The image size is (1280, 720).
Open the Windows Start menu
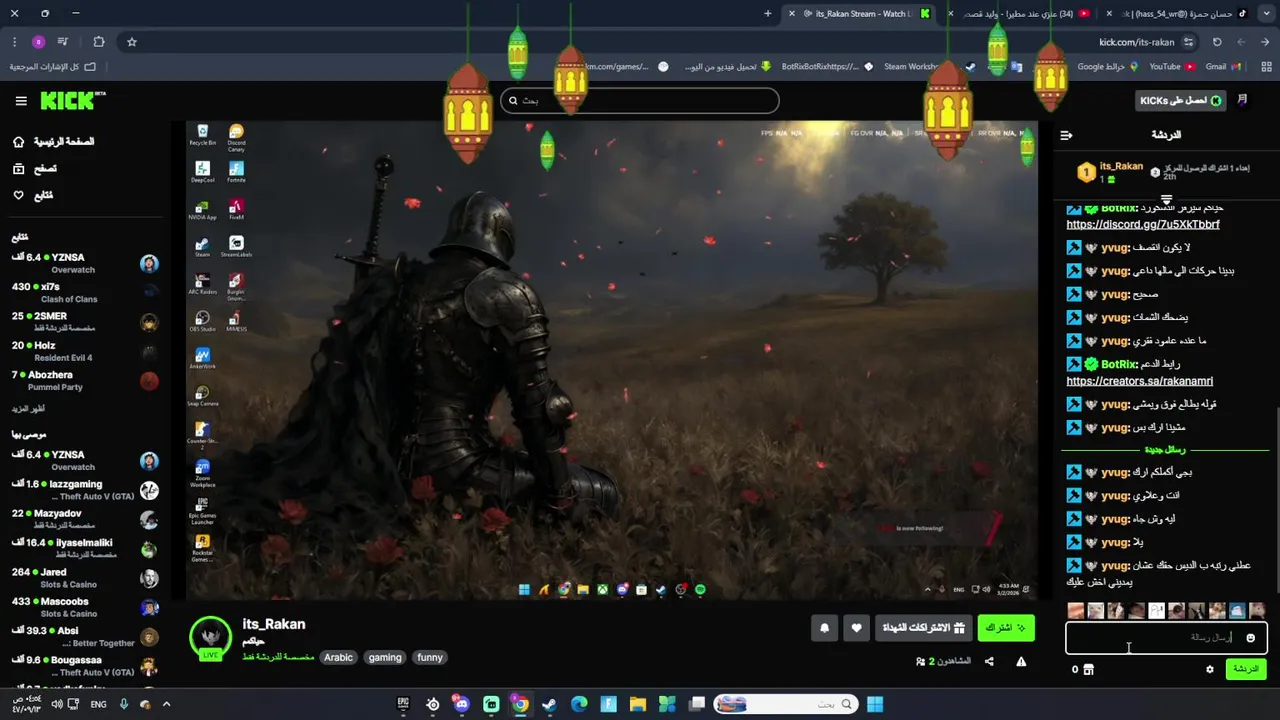coord(875,704)
